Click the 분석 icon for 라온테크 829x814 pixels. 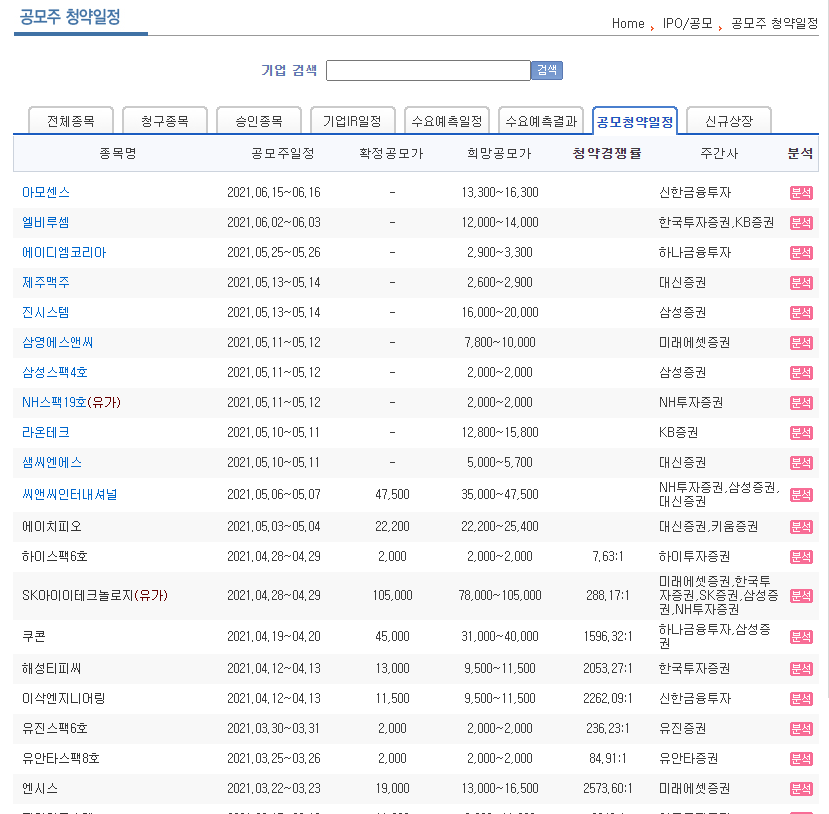801,433
